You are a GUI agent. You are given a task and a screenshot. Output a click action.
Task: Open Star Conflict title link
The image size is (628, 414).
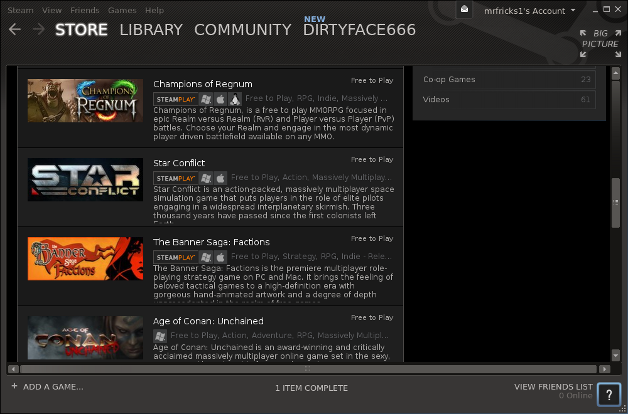click(179, 163)
